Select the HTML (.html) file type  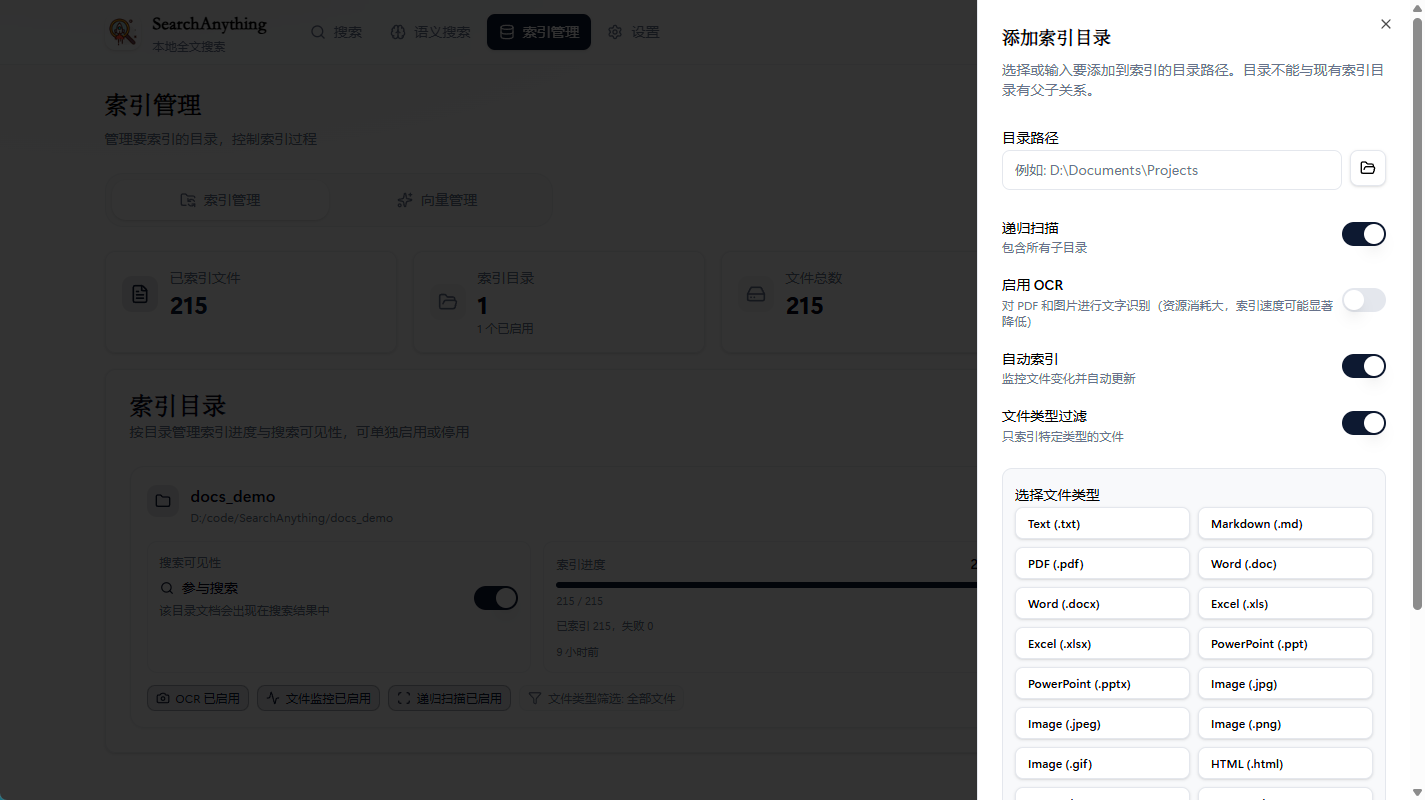(x=1285, y=764)
